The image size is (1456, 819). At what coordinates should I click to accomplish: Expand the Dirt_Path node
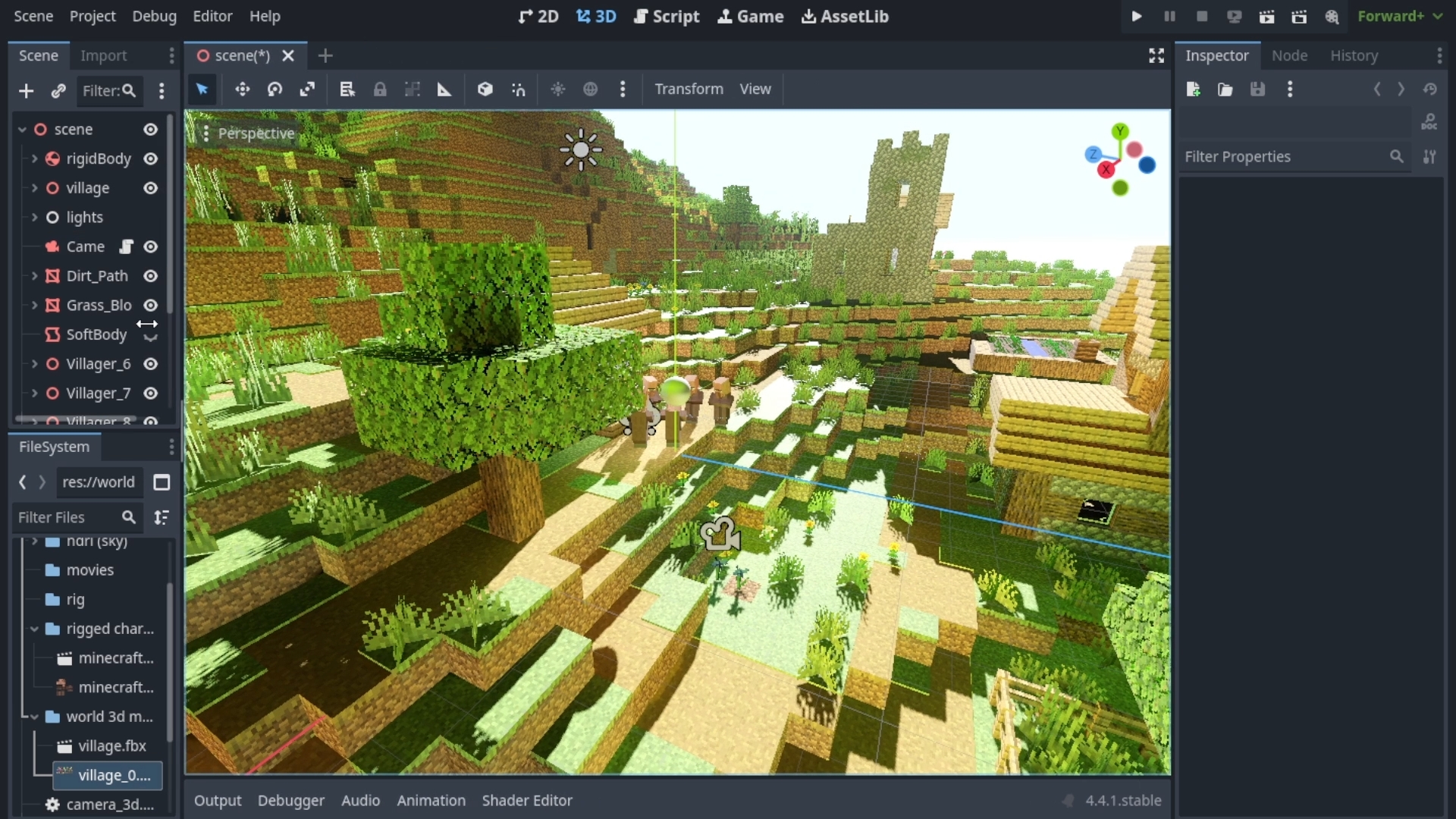(x=35, y=276)
